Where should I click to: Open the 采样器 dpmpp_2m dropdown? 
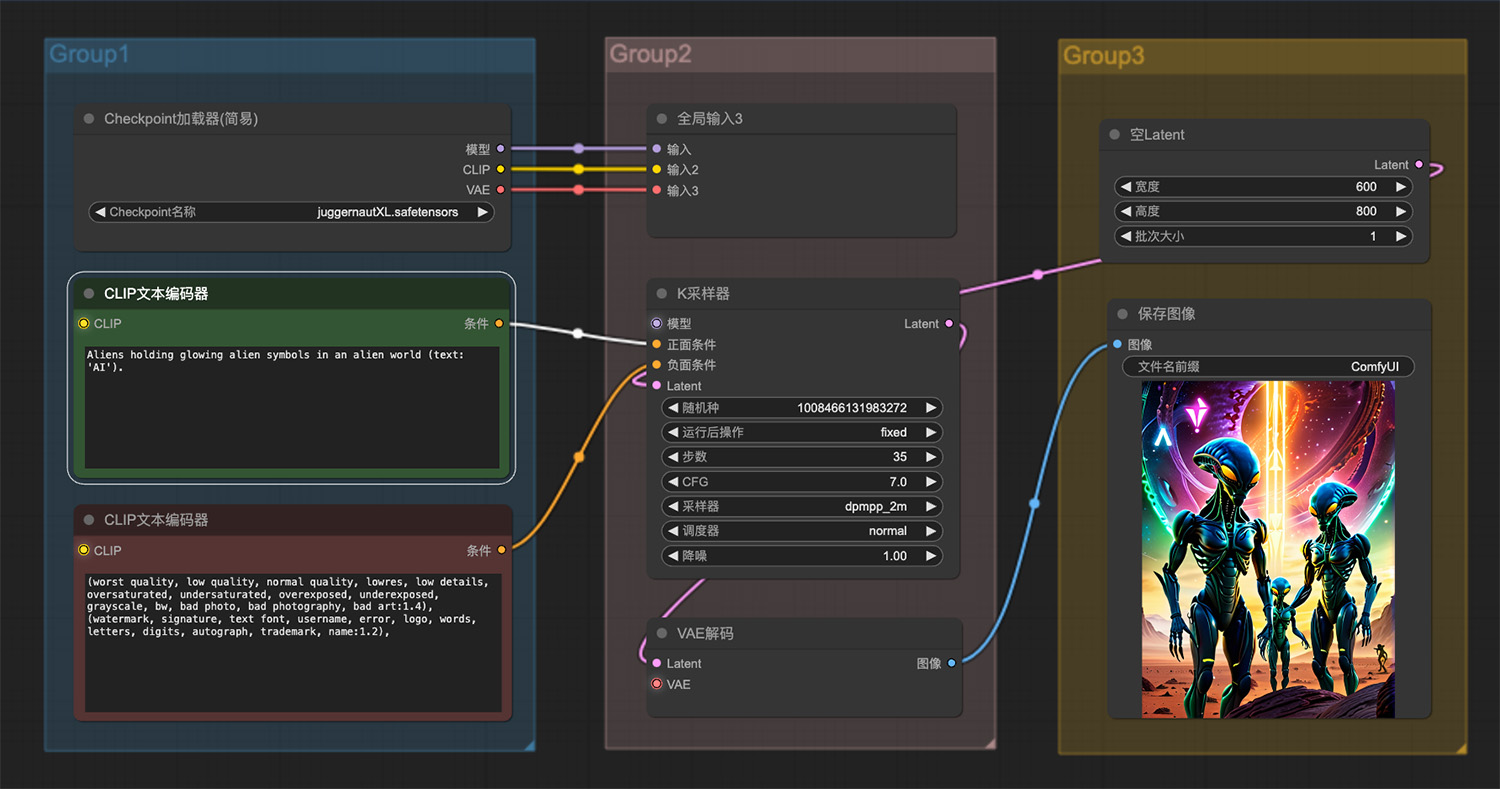point(802,506)
